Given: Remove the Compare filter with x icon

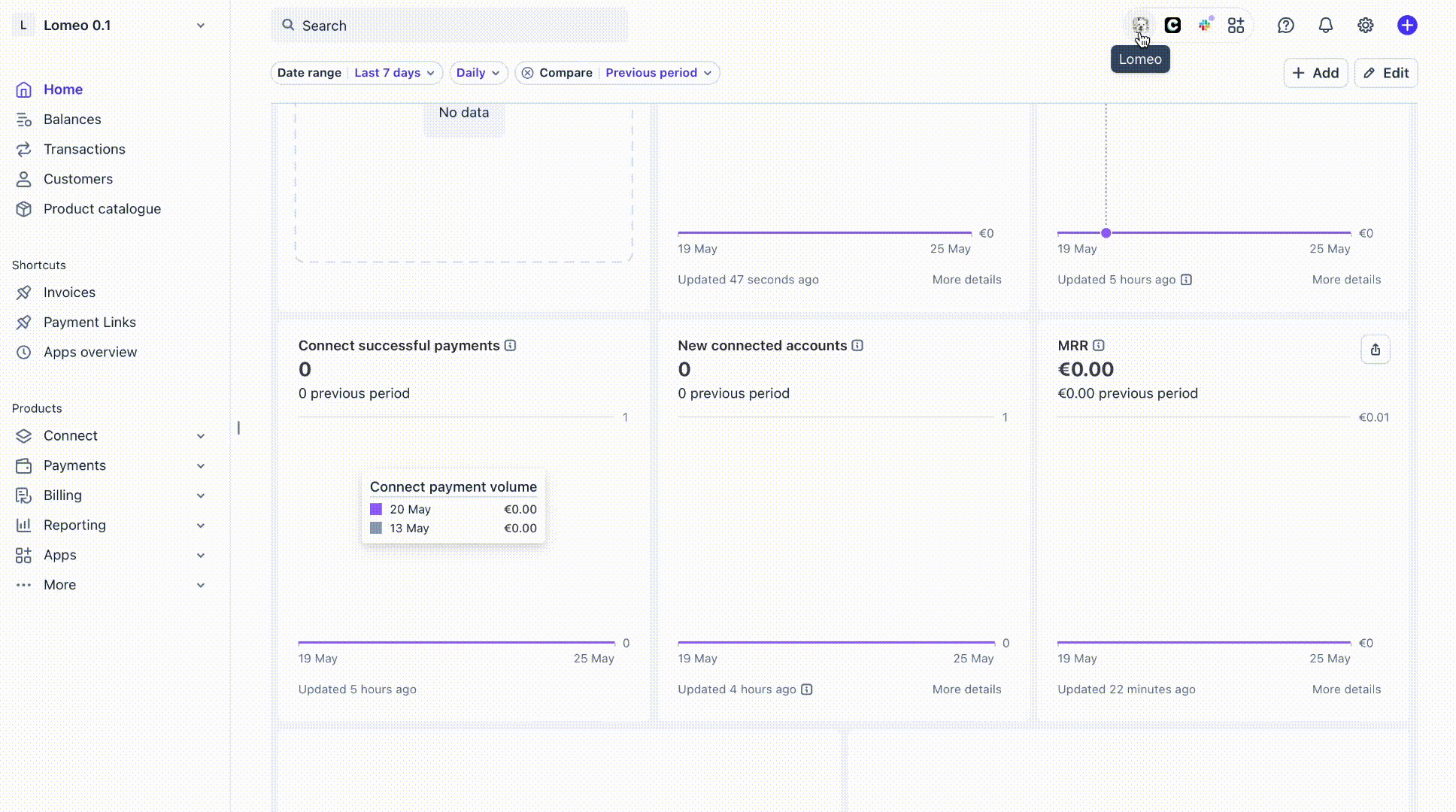Looking at the screenshot, I should point(527,73).
